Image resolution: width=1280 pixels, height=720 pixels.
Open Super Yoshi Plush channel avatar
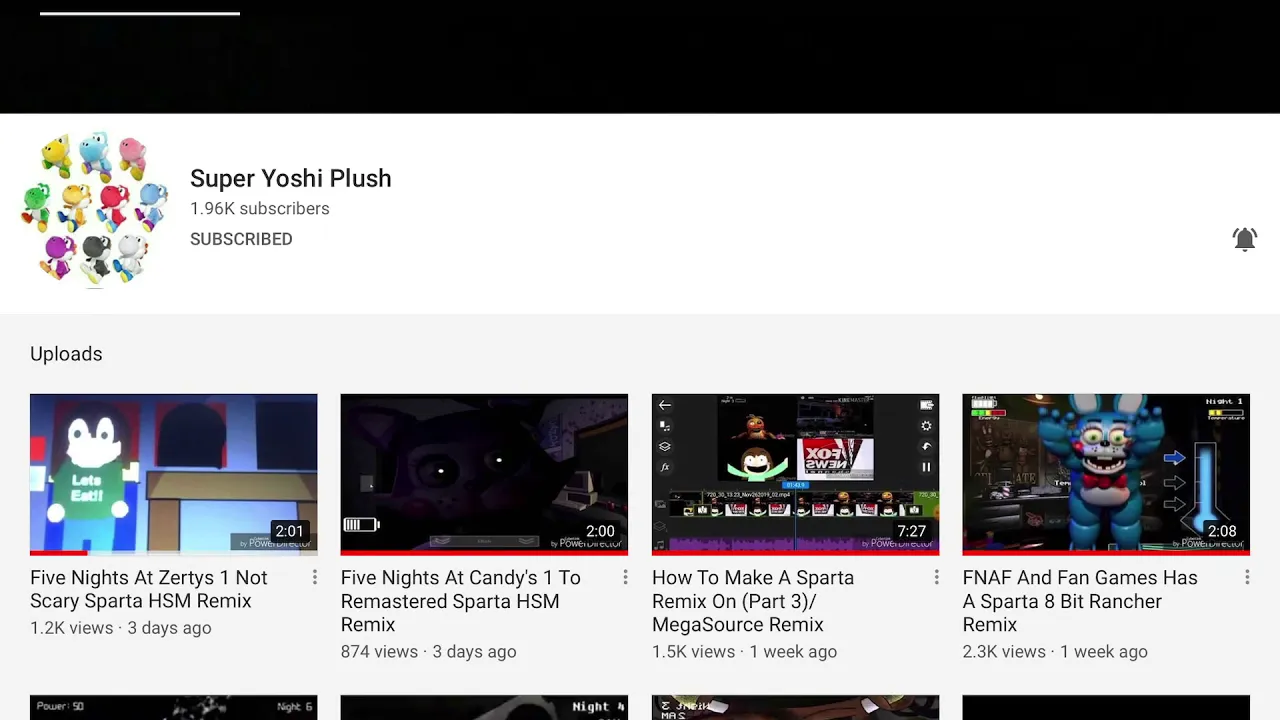click(x=95, y=209)
